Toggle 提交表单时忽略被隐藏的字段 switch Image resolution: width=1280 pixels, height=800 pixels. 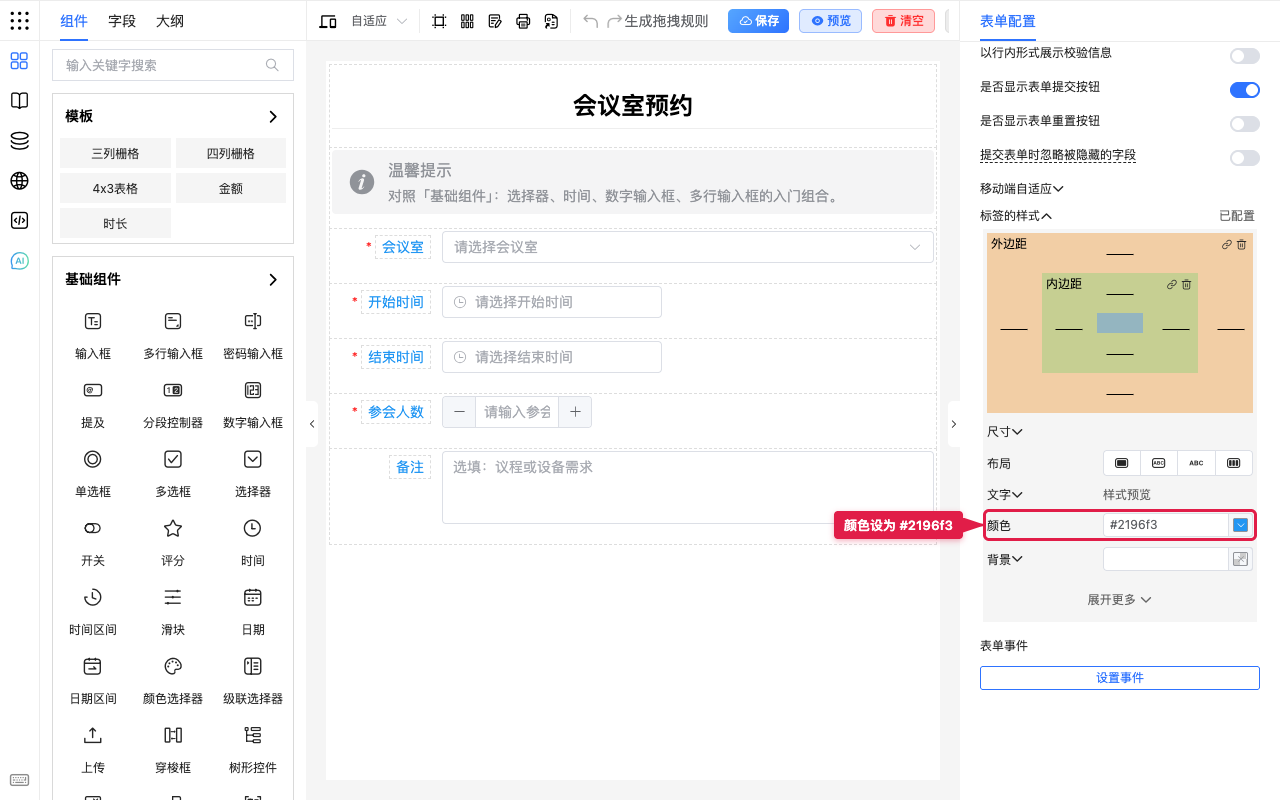pos(1245,158)
